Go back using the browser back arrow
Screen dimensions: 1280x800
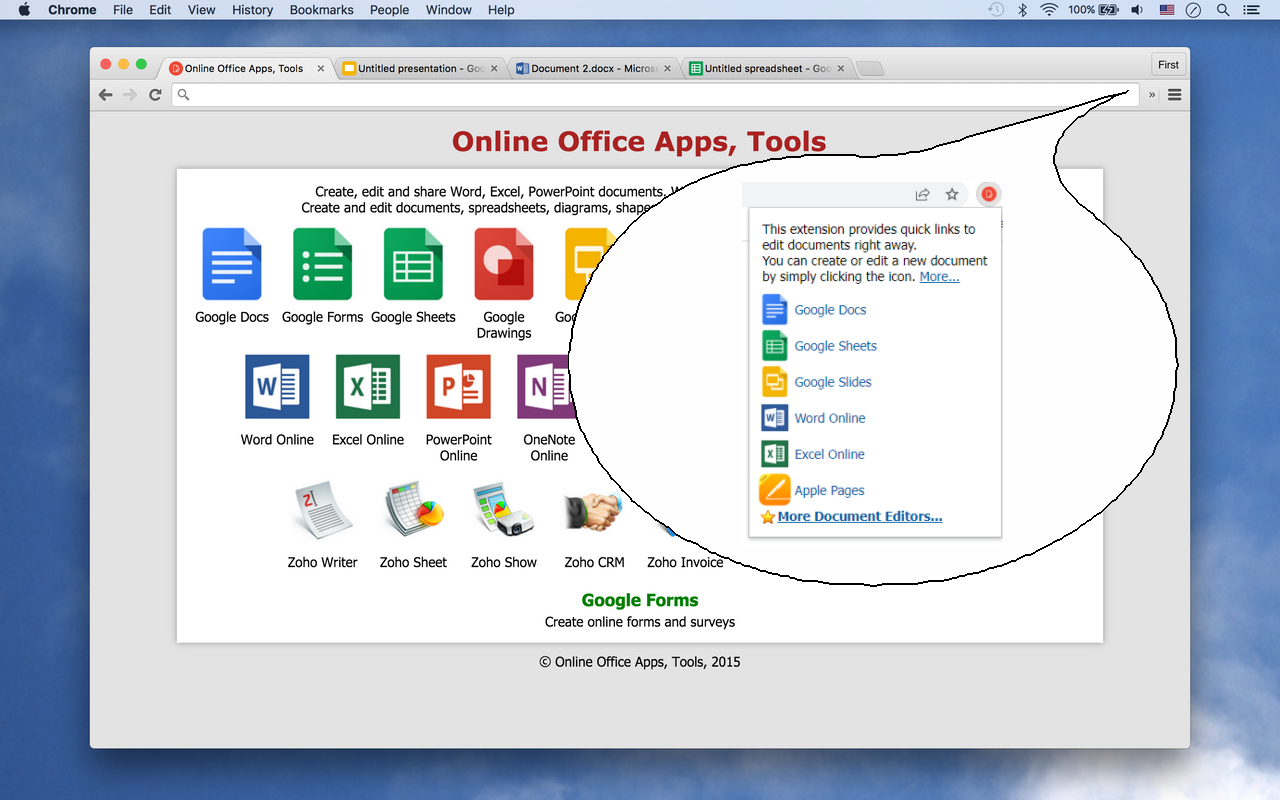point(106,95)
